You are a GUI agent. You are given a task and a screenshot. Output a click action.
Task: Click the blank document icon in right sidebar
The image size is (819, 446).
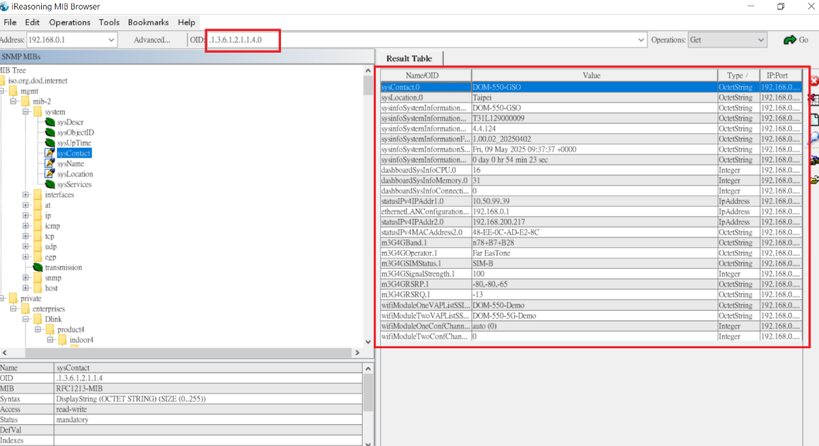pyautogui.click(x=814, y=119)
